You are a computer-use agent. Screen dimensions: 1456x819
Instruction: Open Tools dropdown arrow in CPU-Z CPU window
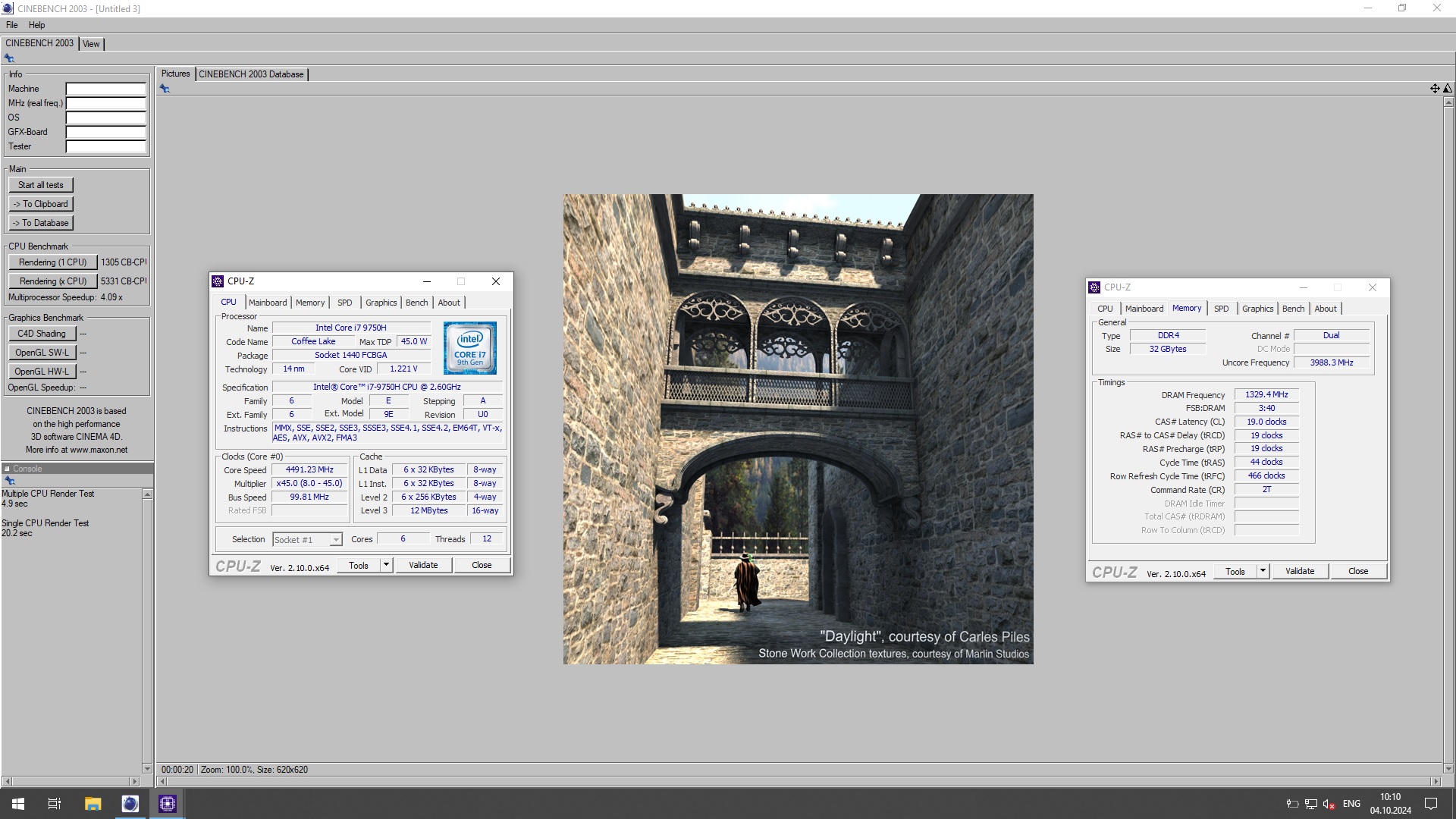[x=386, y=565]
